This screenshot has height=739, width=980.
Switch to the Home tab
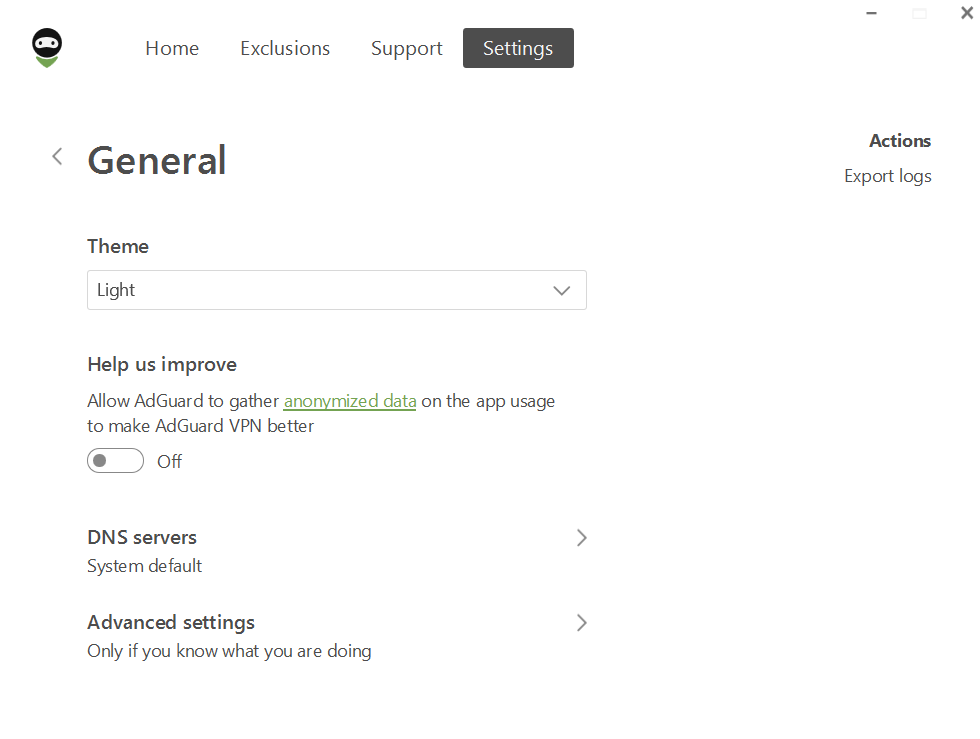tap(172, 48)
